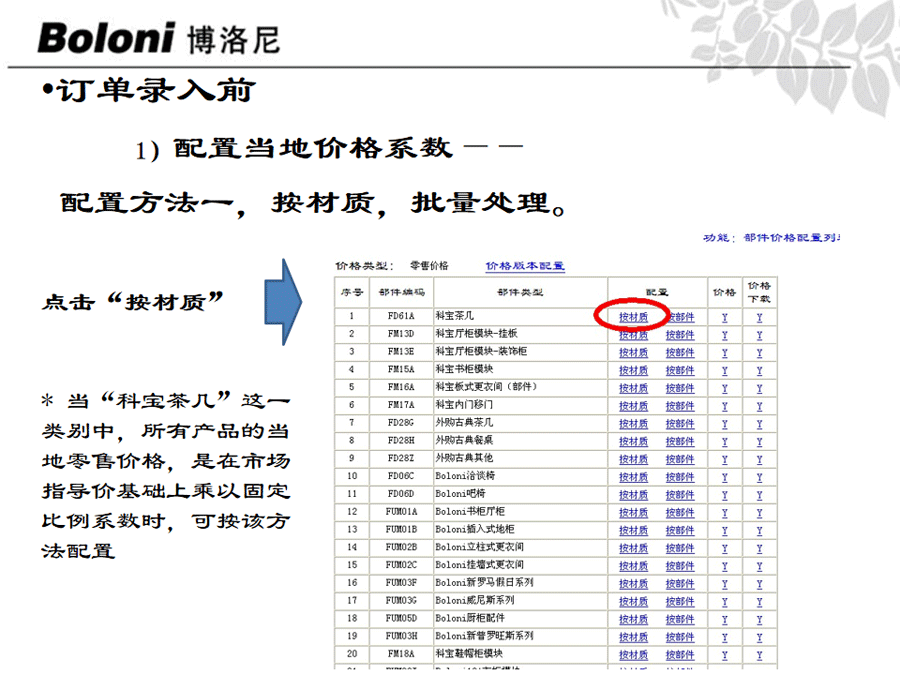The image size is (900, 675).
Task: Click the 价格版本配置 link
Action: pos(525,266)
